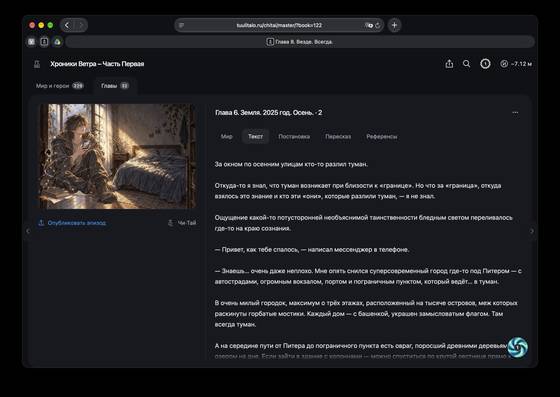560x397 pixels.
Task: Click the paragraph starting А на середине пути
Action: (x=361, y=351)
